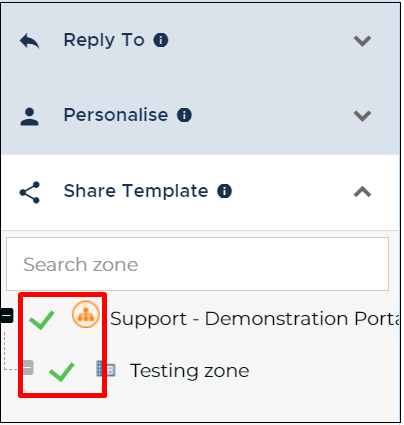Click the Share Template info icon
The width and height of the screenshot is (404, 425).
tap(224, 191)
